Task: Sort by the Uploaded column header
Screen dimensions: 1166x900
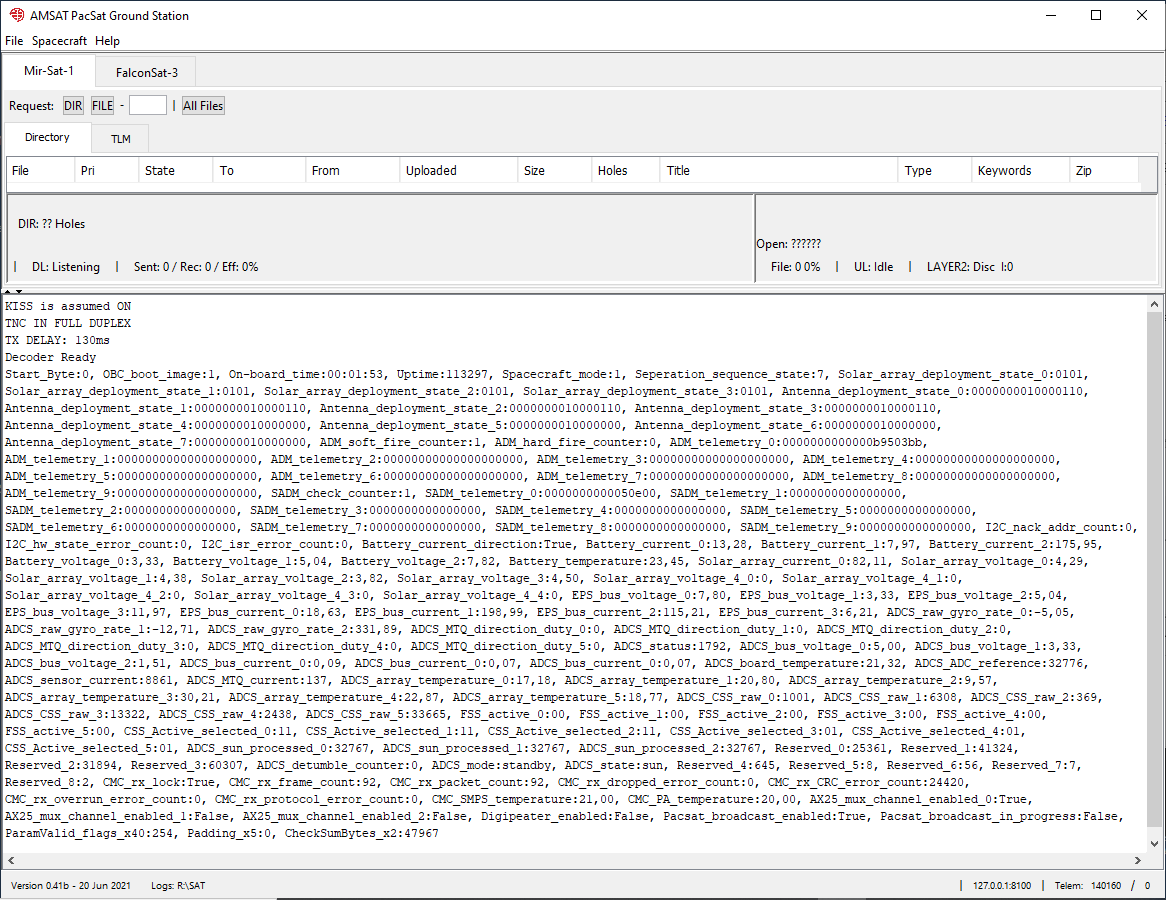Action: click(458, 170)
